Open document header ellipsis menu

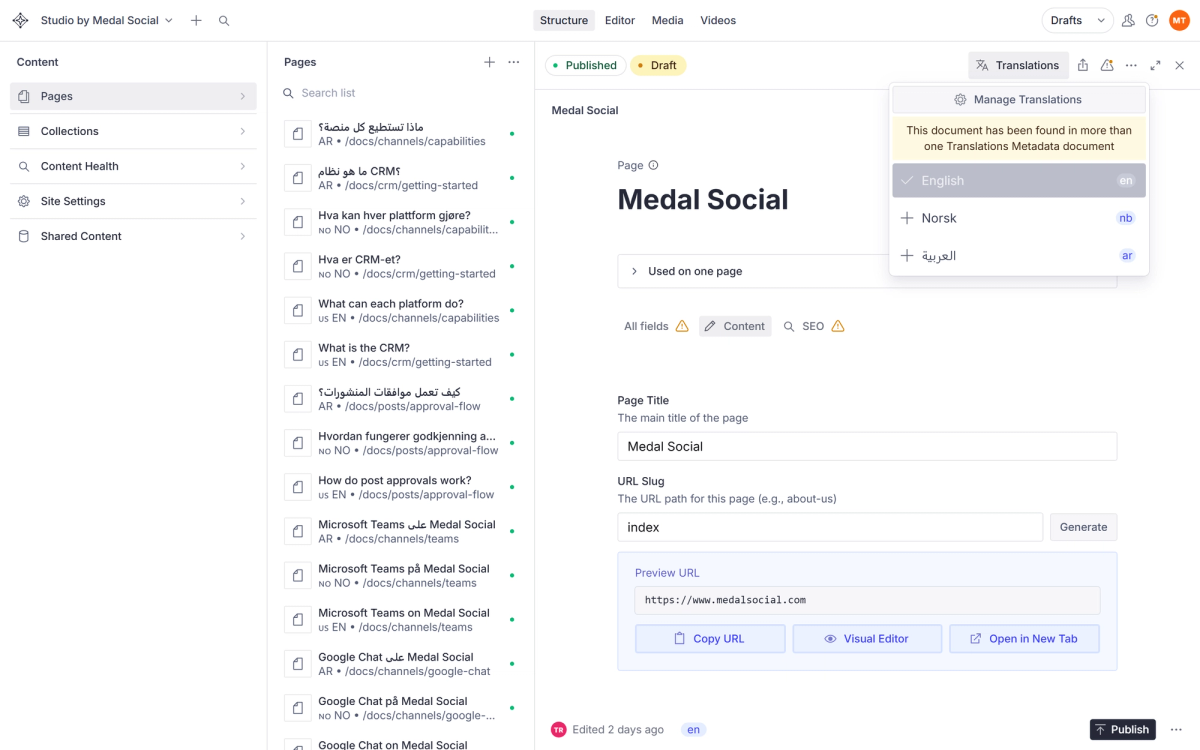pos(1131,65)
